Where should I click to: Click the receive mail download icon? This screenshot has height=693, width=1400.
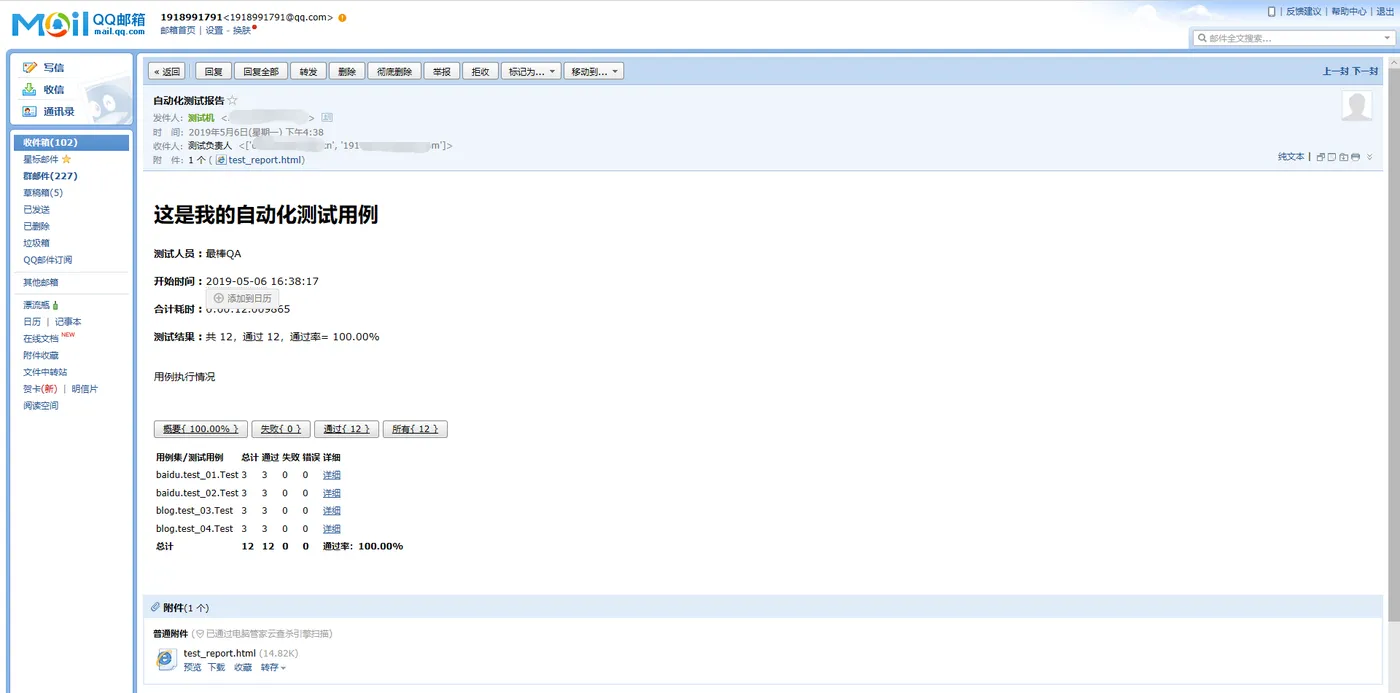(x=30, y=89)
